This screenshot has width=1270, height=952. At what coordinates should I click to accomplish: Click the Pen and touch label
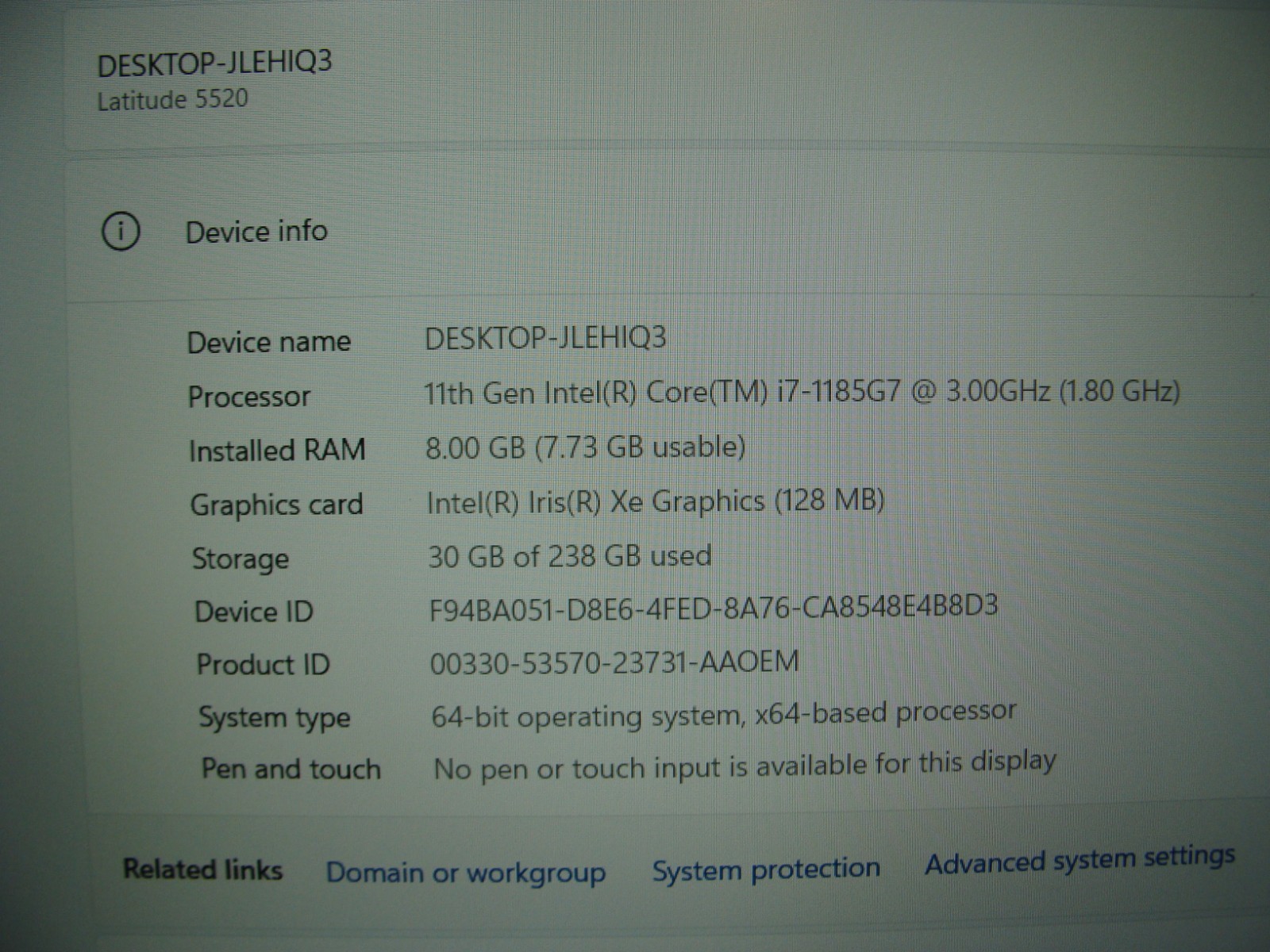[x=291, y=769]
